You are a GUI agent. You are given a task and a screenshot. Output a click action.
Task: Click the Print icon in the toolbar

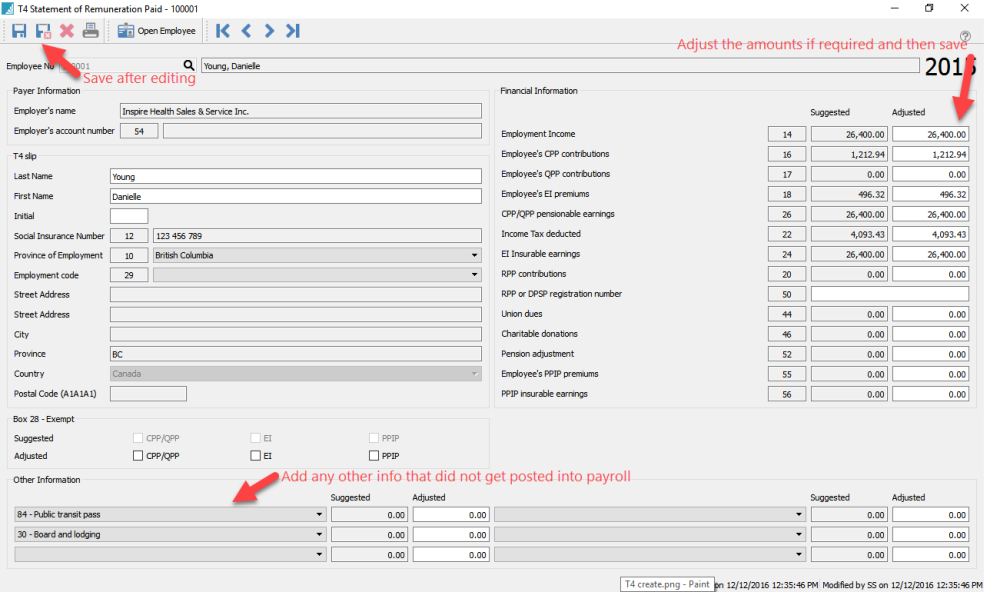click(x=90, y=31)
